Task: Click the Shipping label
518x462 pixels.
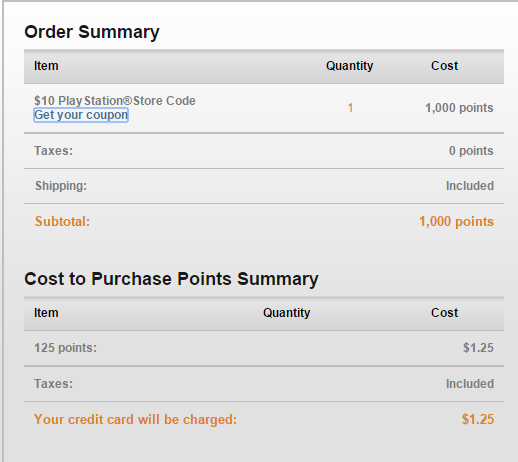Action: click(61, 186)
